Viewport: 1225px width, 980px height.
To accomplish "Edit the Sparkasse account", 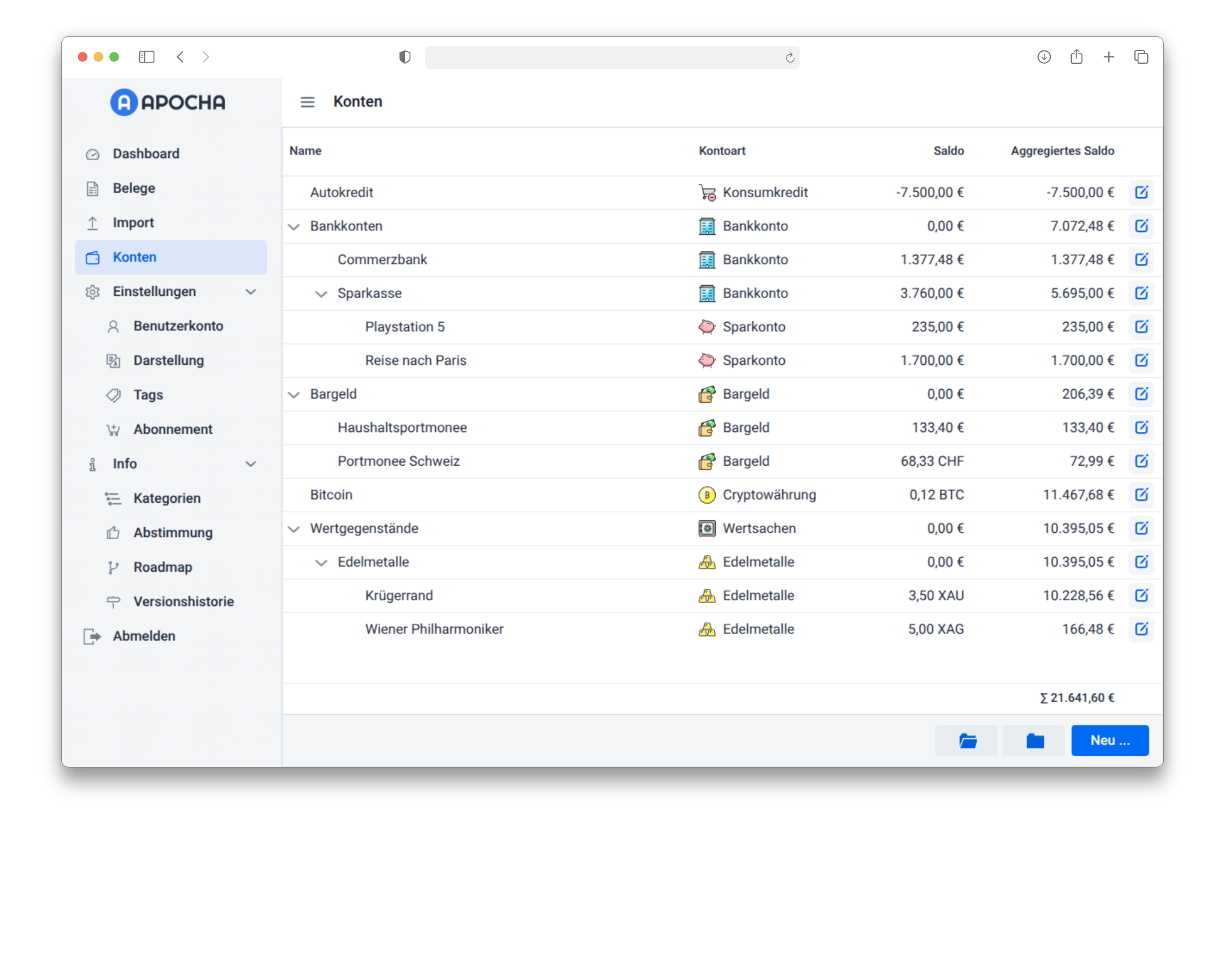I will pyautogui.click(x=1141, y=293).
